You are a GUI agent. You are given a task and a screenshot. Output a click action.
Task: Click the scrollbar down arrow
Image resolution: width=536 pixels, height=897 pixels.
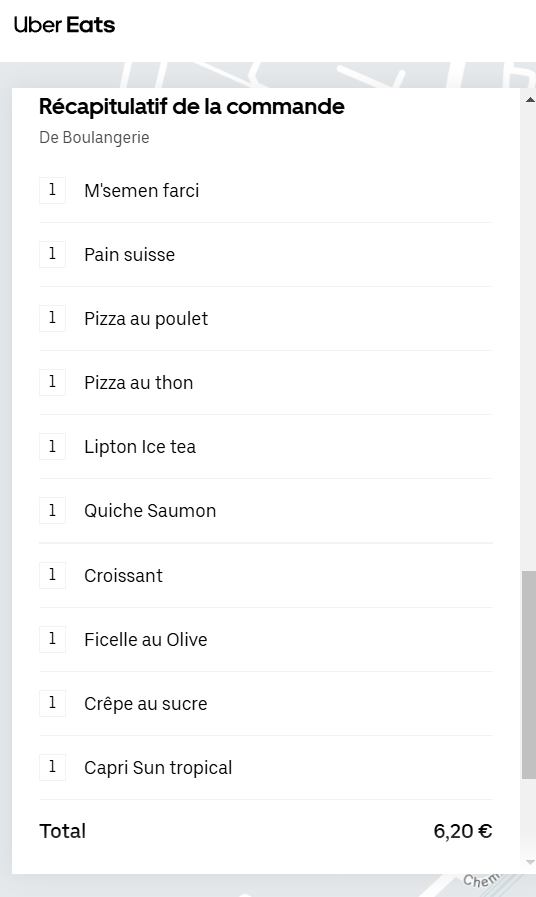[530, 862]
